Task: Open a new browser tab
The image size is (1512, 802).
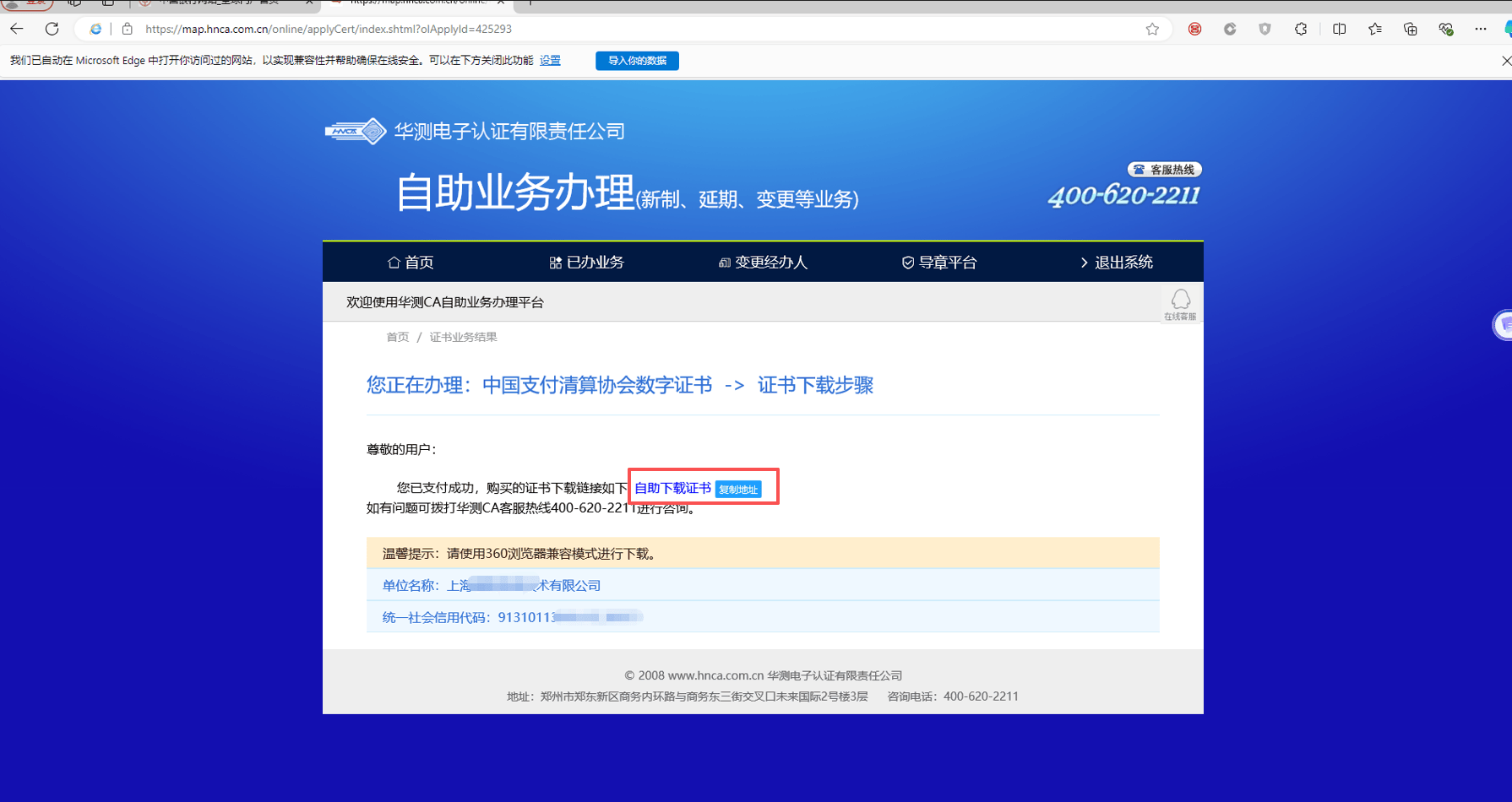Action: tap(530, 3)
